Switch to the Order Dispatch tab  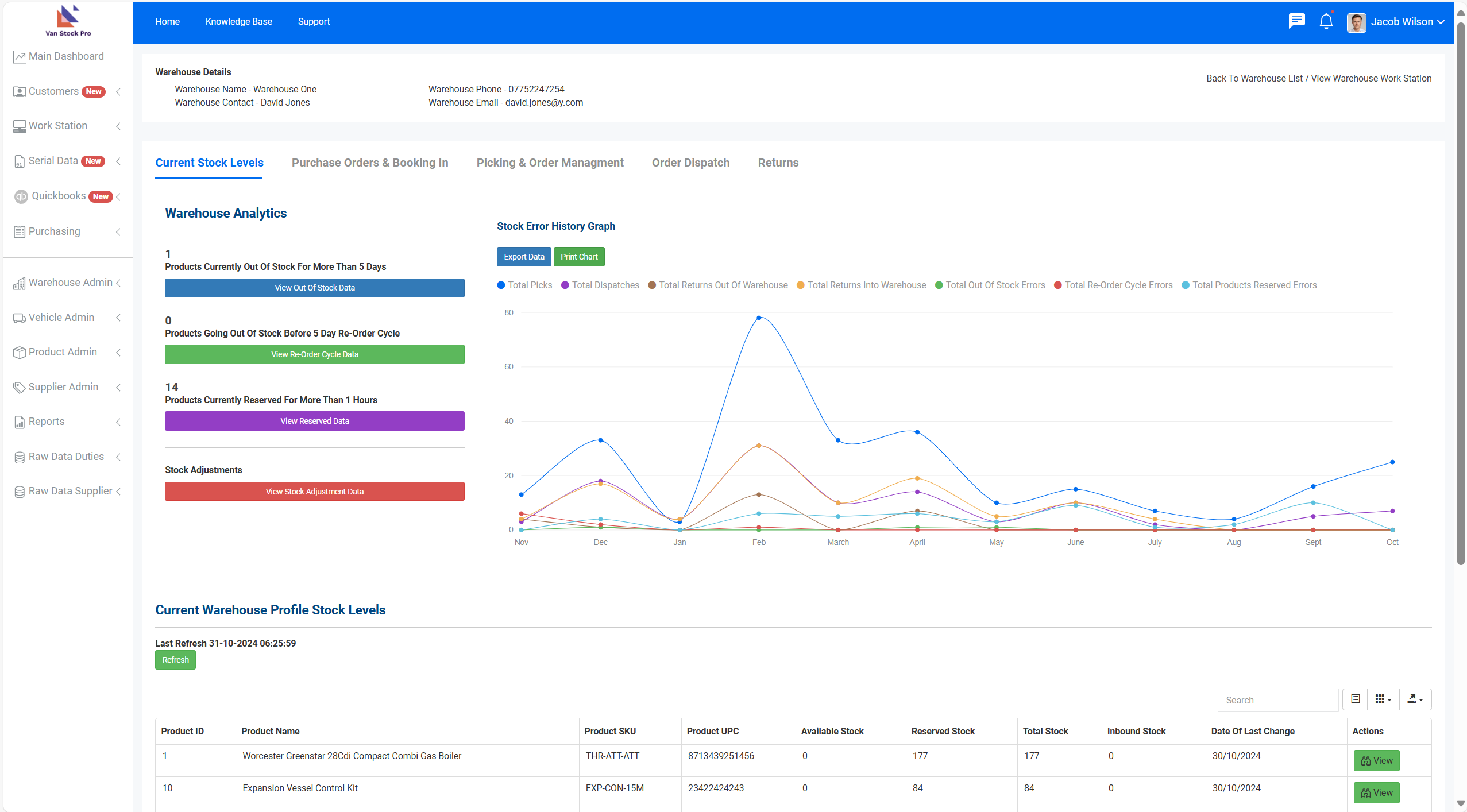[690, 163]
